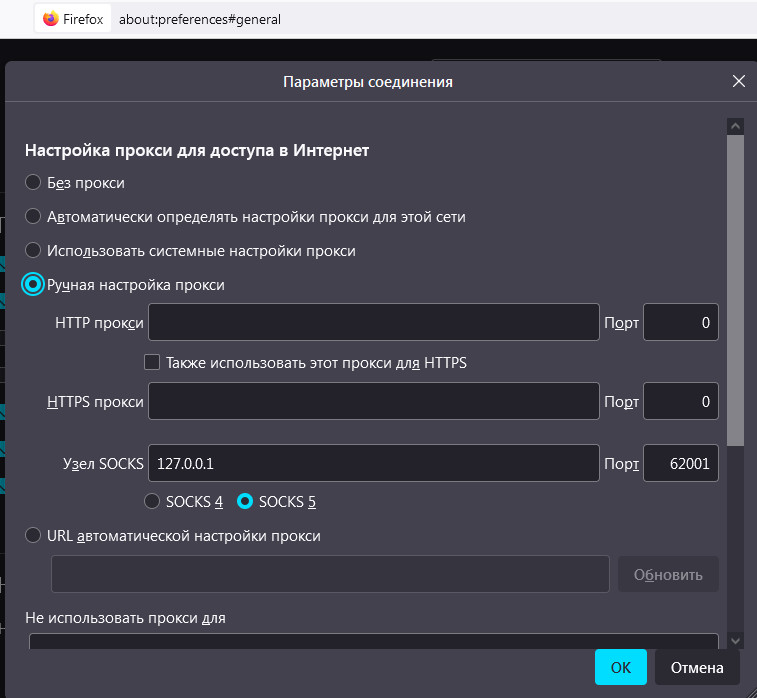Click the HTTP proxy port field

(680, 323)
